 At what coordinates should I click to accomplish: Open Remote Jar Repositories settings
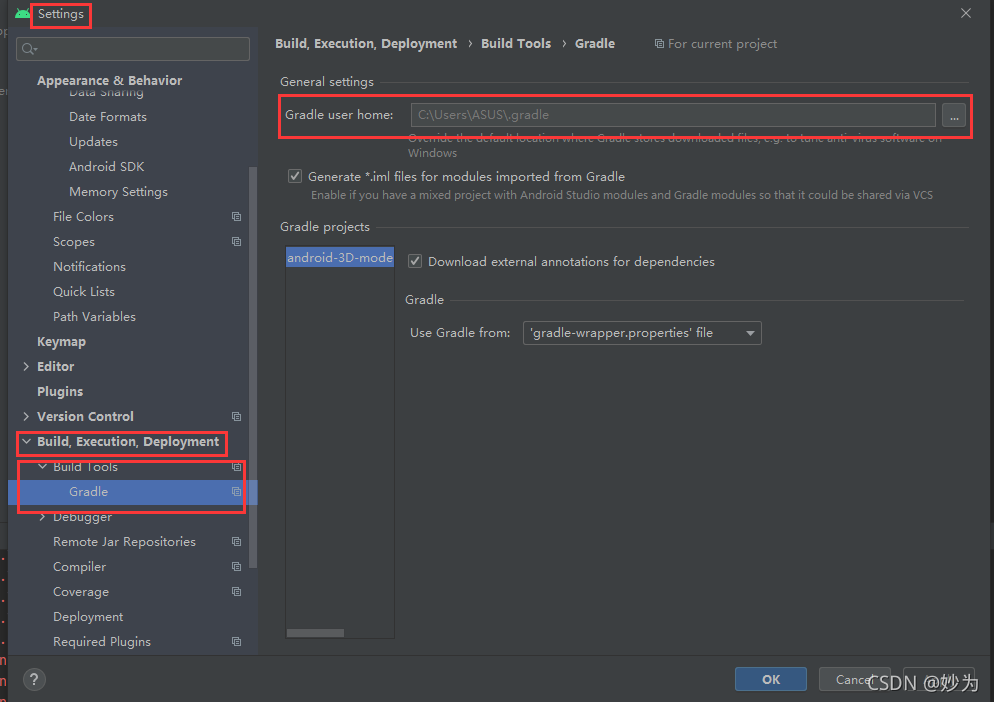pyautogui.click(x=124, y=542)
